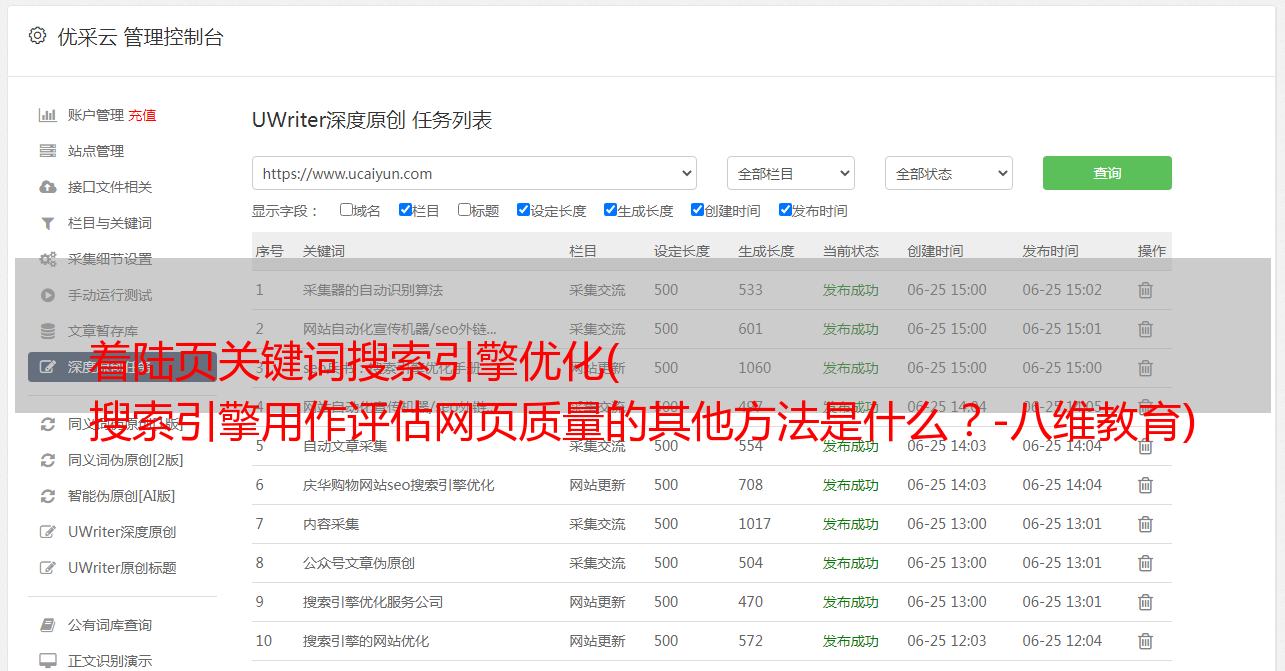
Task: Click the edit icon for UWriter原创标题
Action: coord(47,568)
